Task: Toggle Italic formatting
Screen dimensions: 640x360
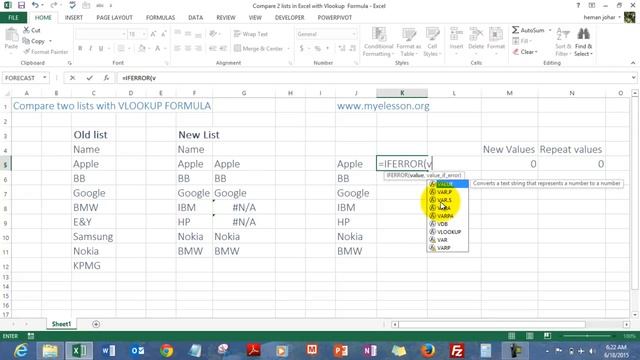Action: [x=90, y=49]
